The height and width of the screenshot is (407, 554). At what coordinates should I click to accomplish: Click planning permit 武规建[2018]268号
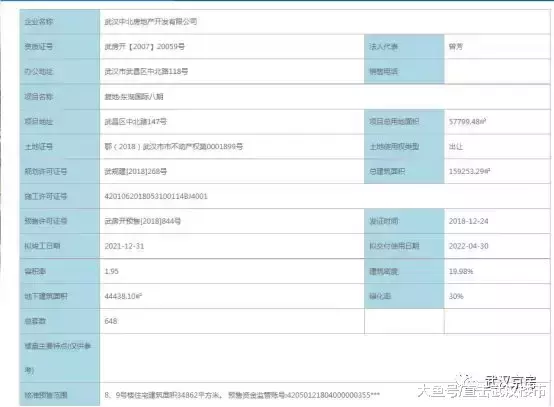click(136, 171)
